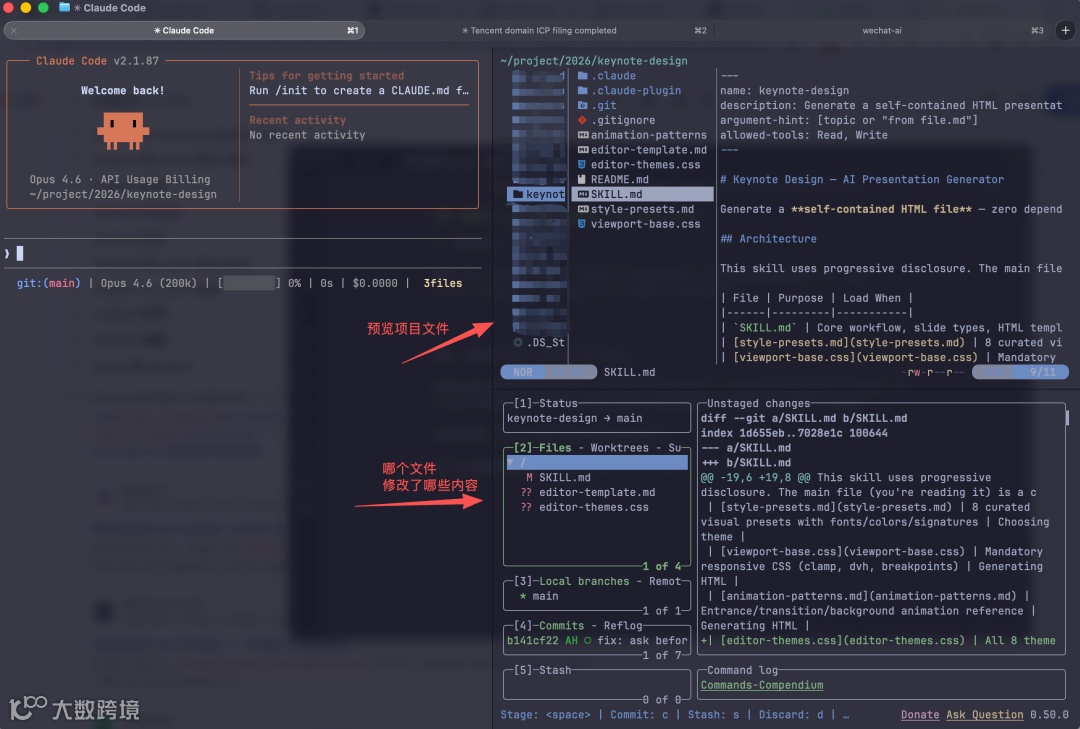Click the "$0.0000" cost entry

(375, 283)
